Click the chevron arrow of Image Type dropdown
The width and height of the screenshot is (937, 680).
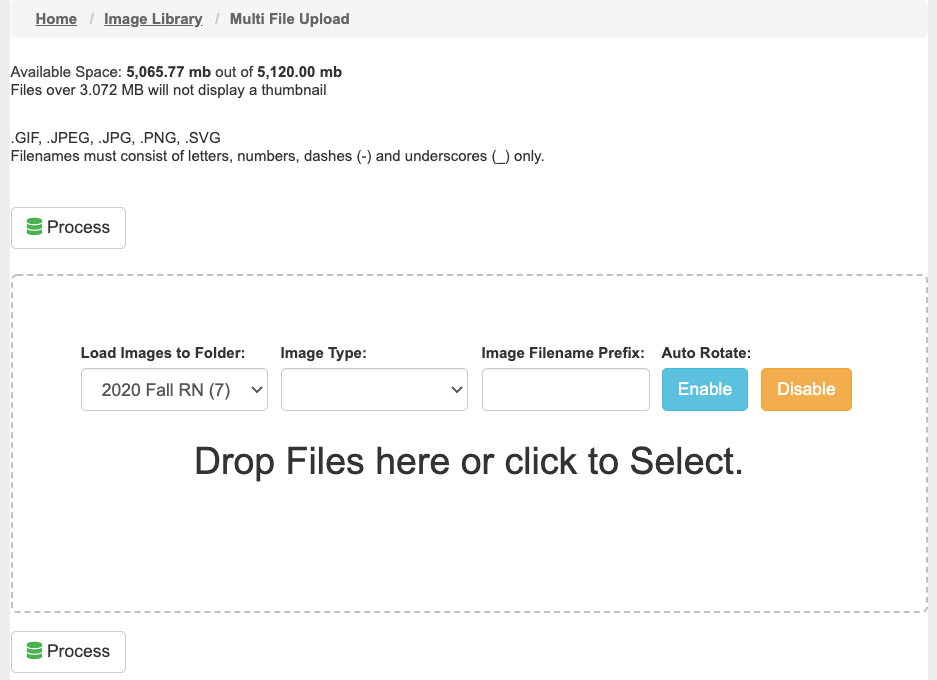coord(457,390)
